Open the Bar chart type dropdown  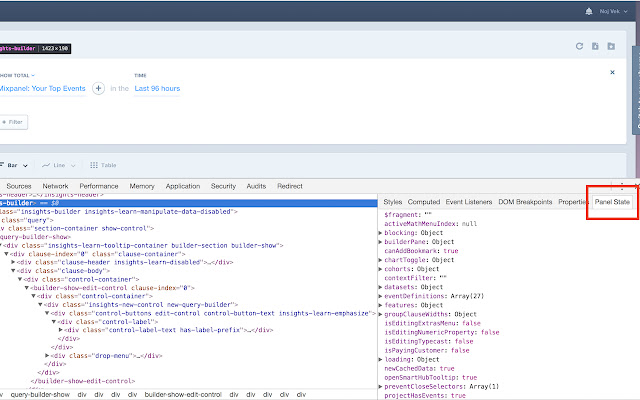pos(17,165)
